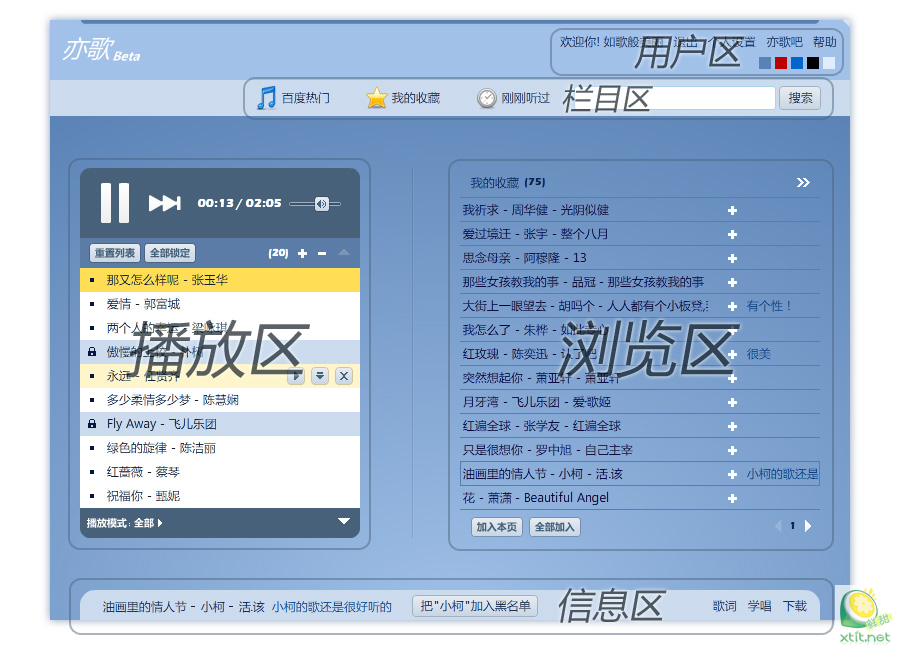
Task: Toggle lock bullet beside 爱情 - 郭富城
Action: pyautogui.click(x=92, y=304)
